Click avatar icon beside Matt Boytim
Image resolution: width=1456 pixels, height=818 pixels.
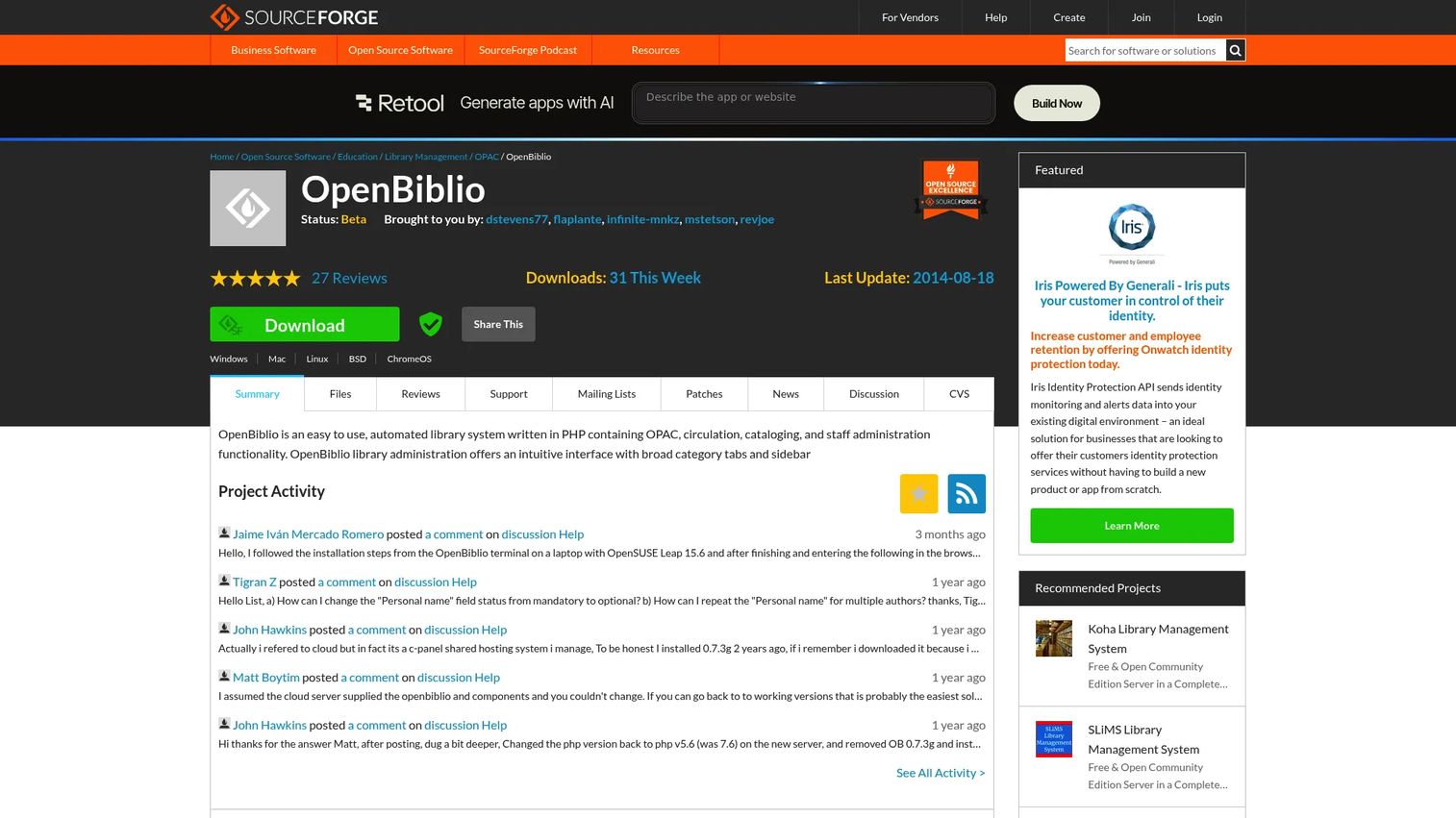(224, 677)
